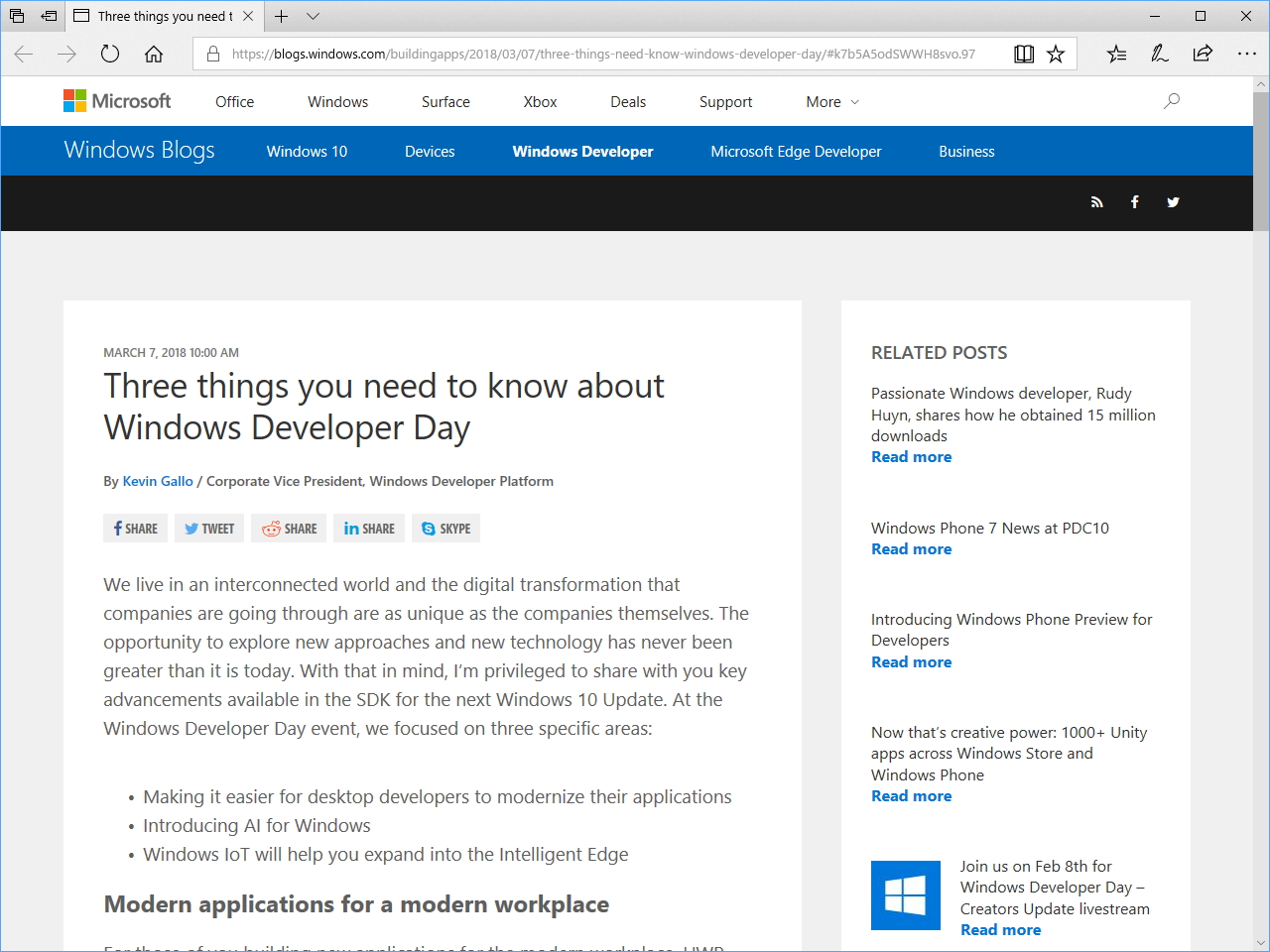Image resolution: width=1270 pixels, height=952 pixels.
Task: Open the blog's Facebook page icon
Action: tap(1134, 202)
